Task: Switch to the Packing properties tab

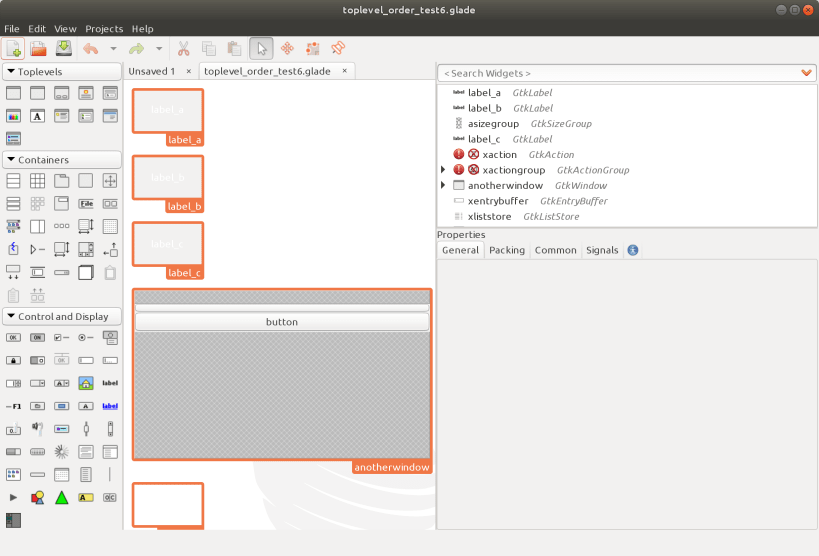Action: (507, 250)
